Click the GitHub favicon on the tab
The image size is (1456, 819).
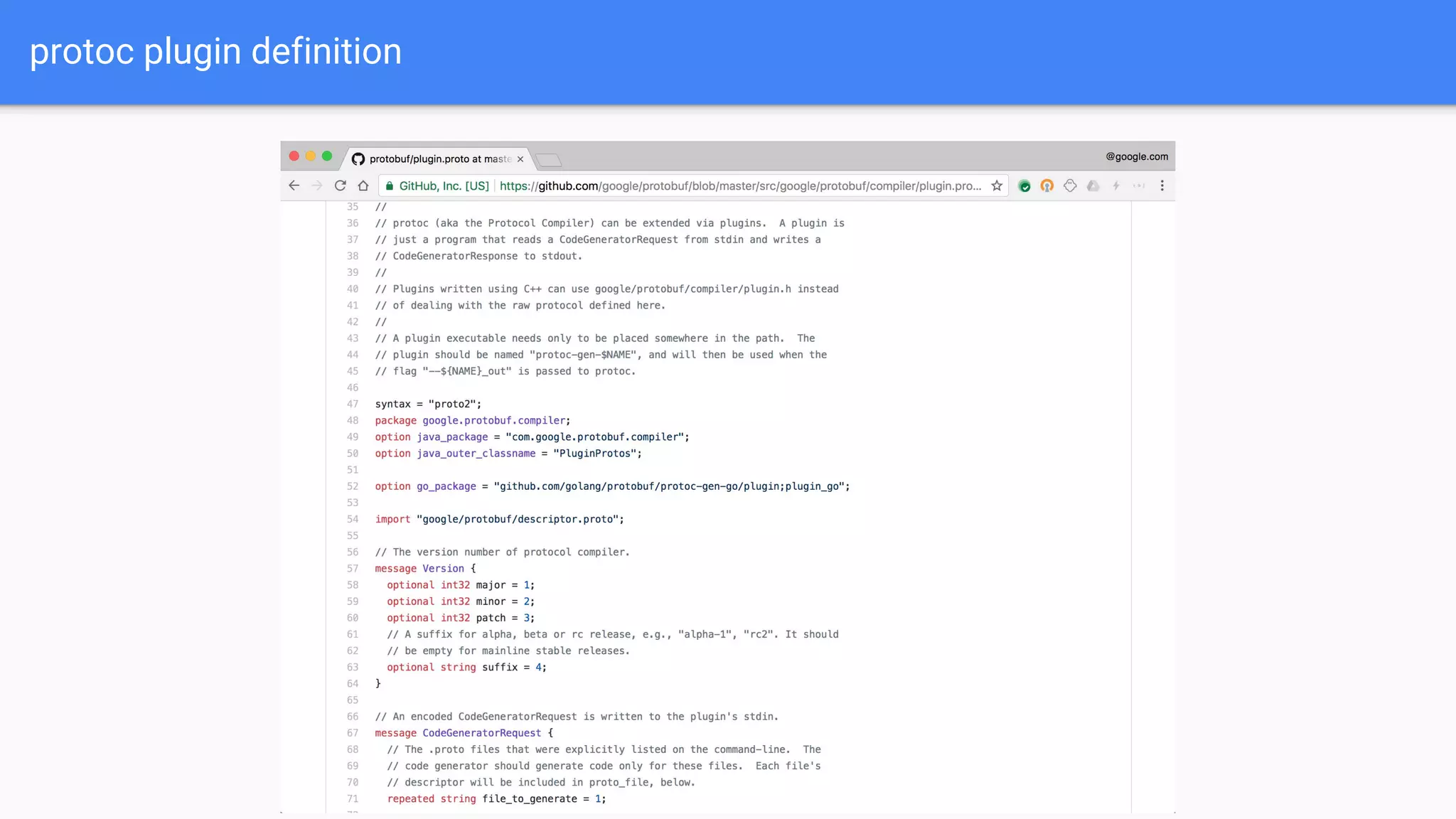click(x=358, y=159)
